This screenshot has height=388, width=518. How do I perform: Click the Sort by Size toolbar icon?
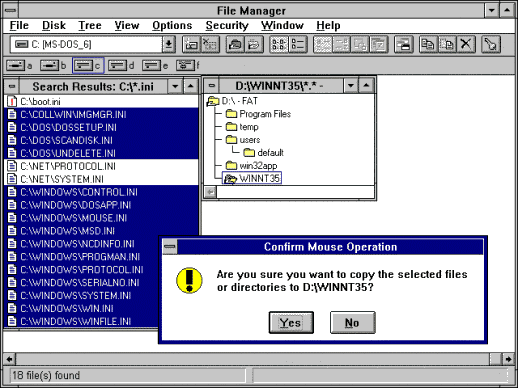(x=360, y=44)
